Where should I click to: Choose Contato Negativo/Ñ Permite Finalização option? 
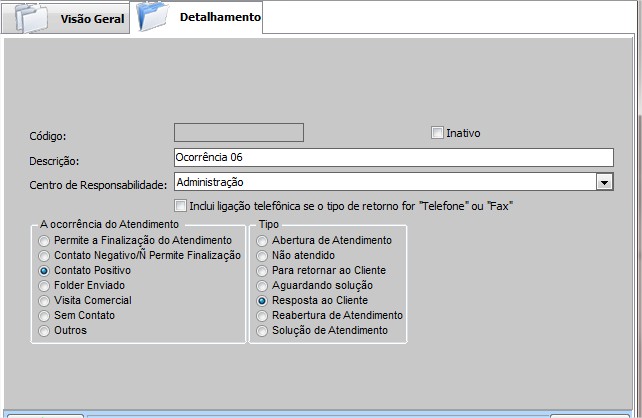[44, 256]
